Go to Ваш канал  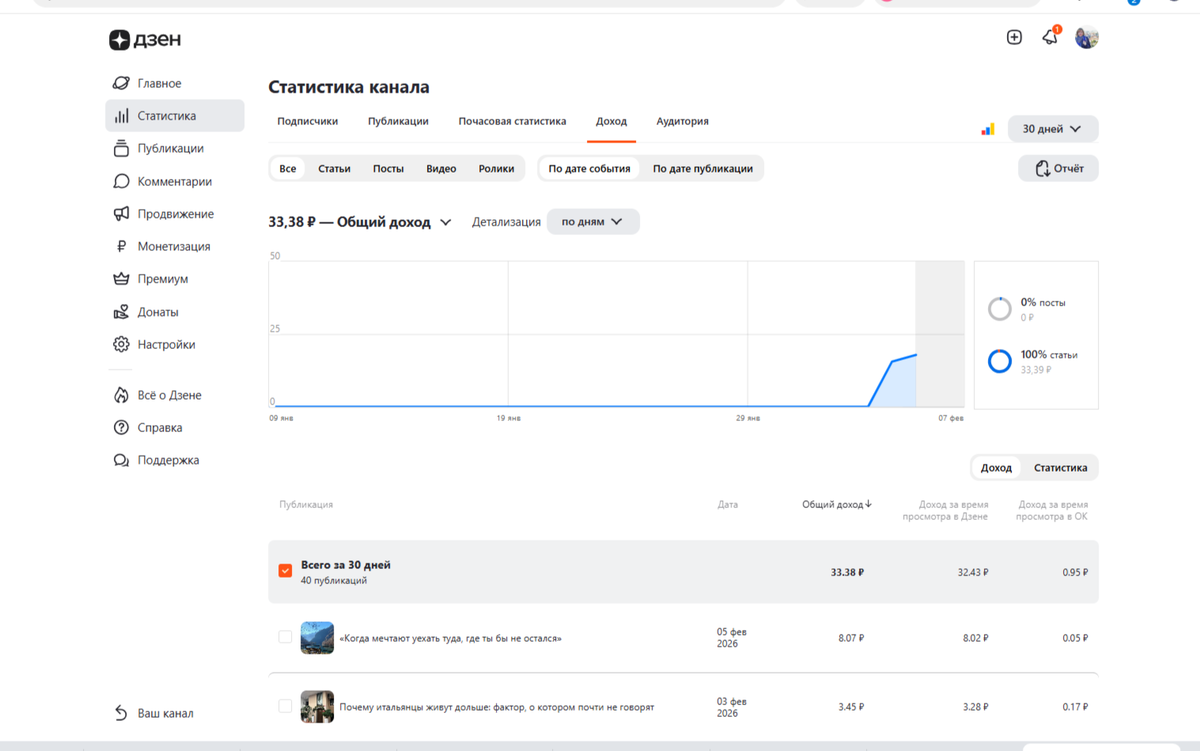click(165, 713)
